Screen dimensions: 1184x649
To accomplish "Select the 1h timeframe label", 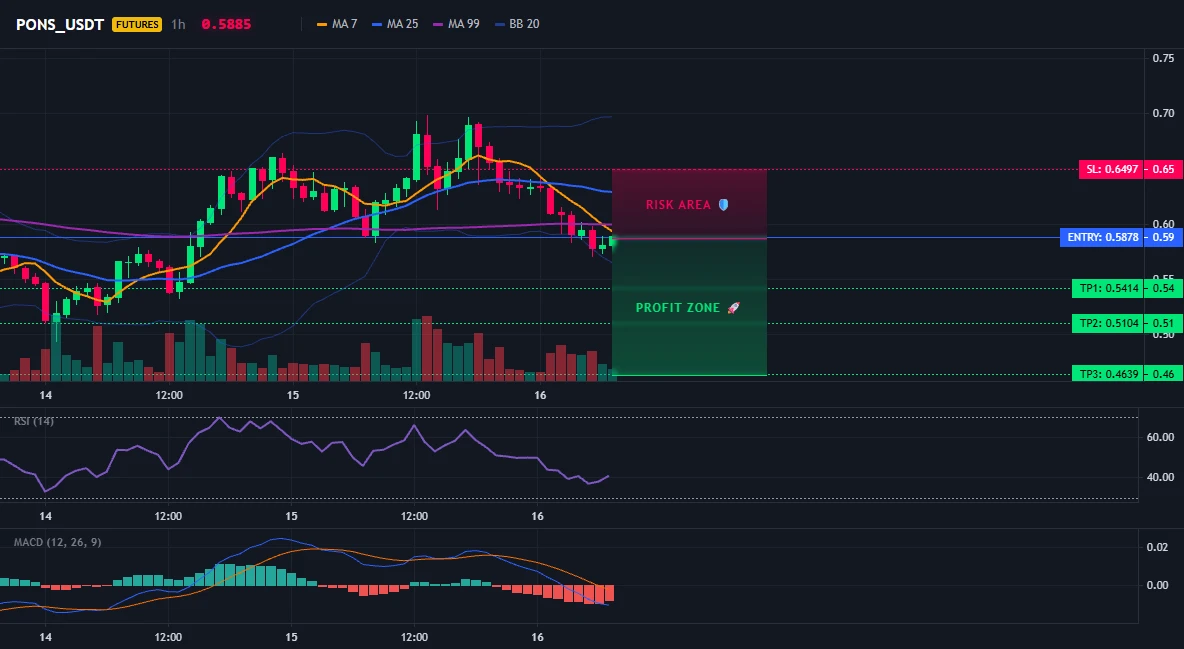I will [178, 24].
